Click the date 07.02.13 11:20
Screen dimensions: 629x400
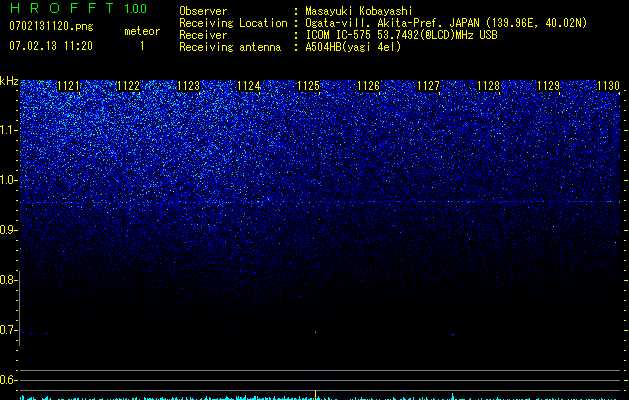pyautogui.click(x=51, y=46)
